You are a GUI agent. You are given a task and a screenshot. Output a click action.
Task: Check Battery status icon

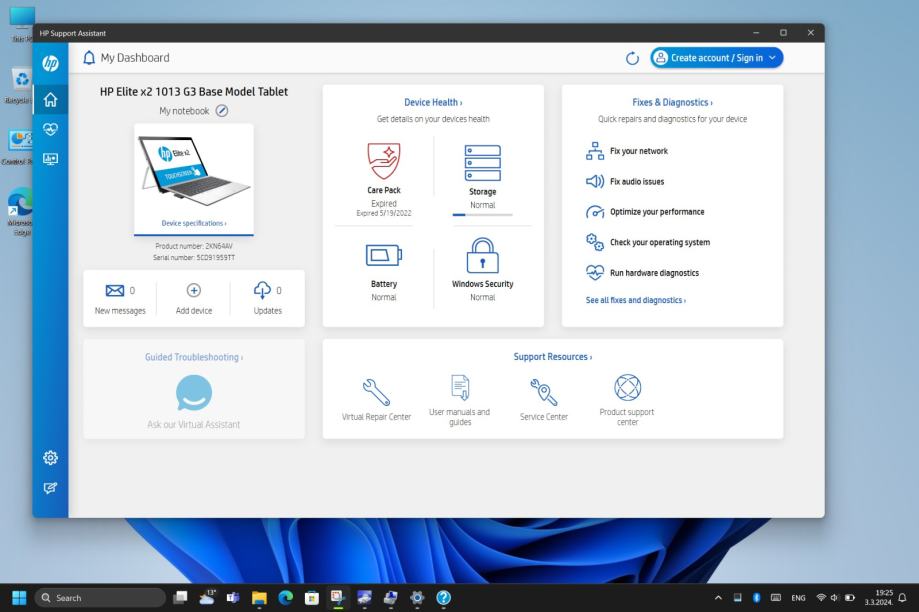click(384, 256)
